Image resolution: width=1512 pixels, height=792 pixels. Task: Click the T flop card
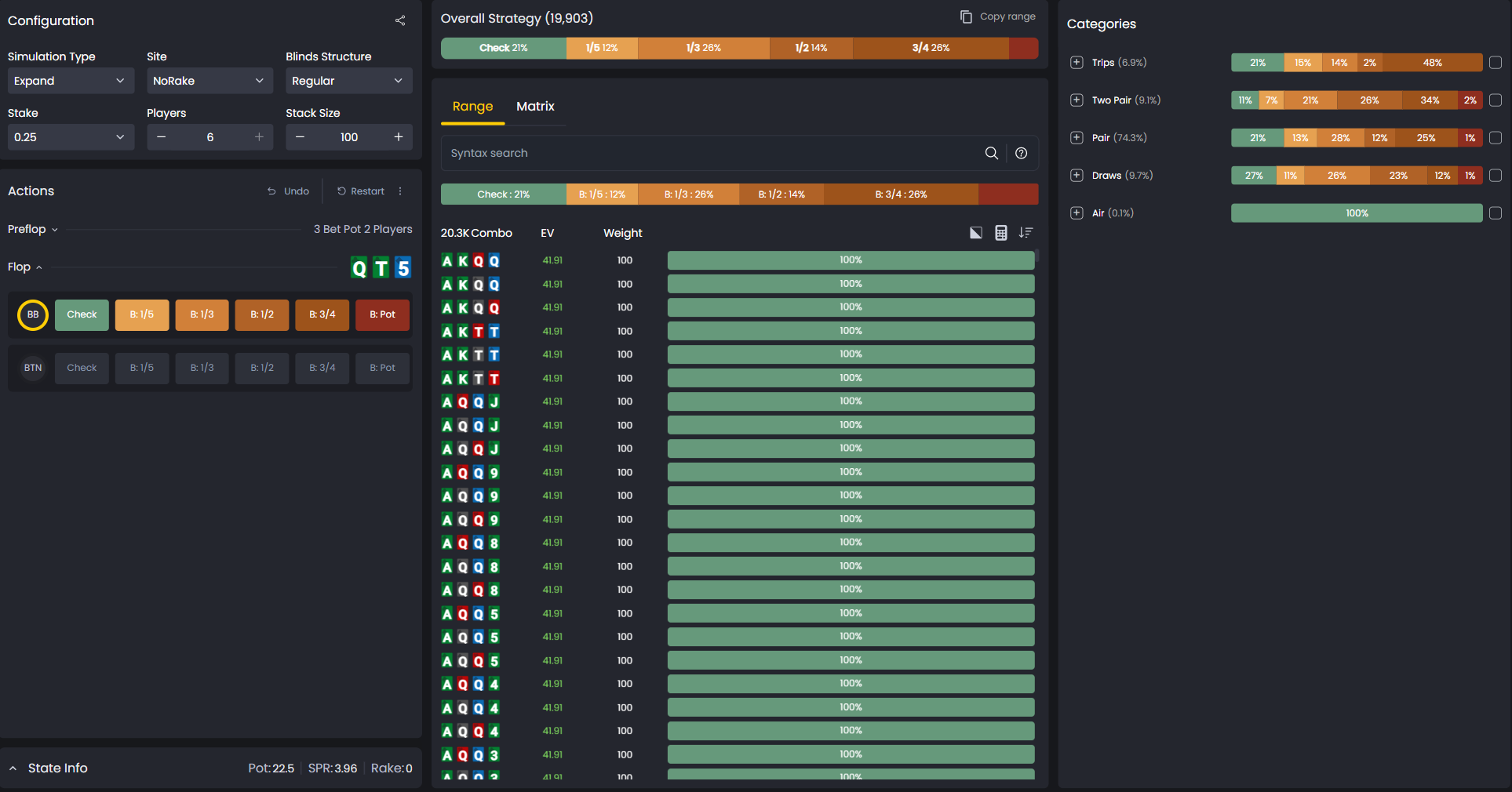pos(381,268)
